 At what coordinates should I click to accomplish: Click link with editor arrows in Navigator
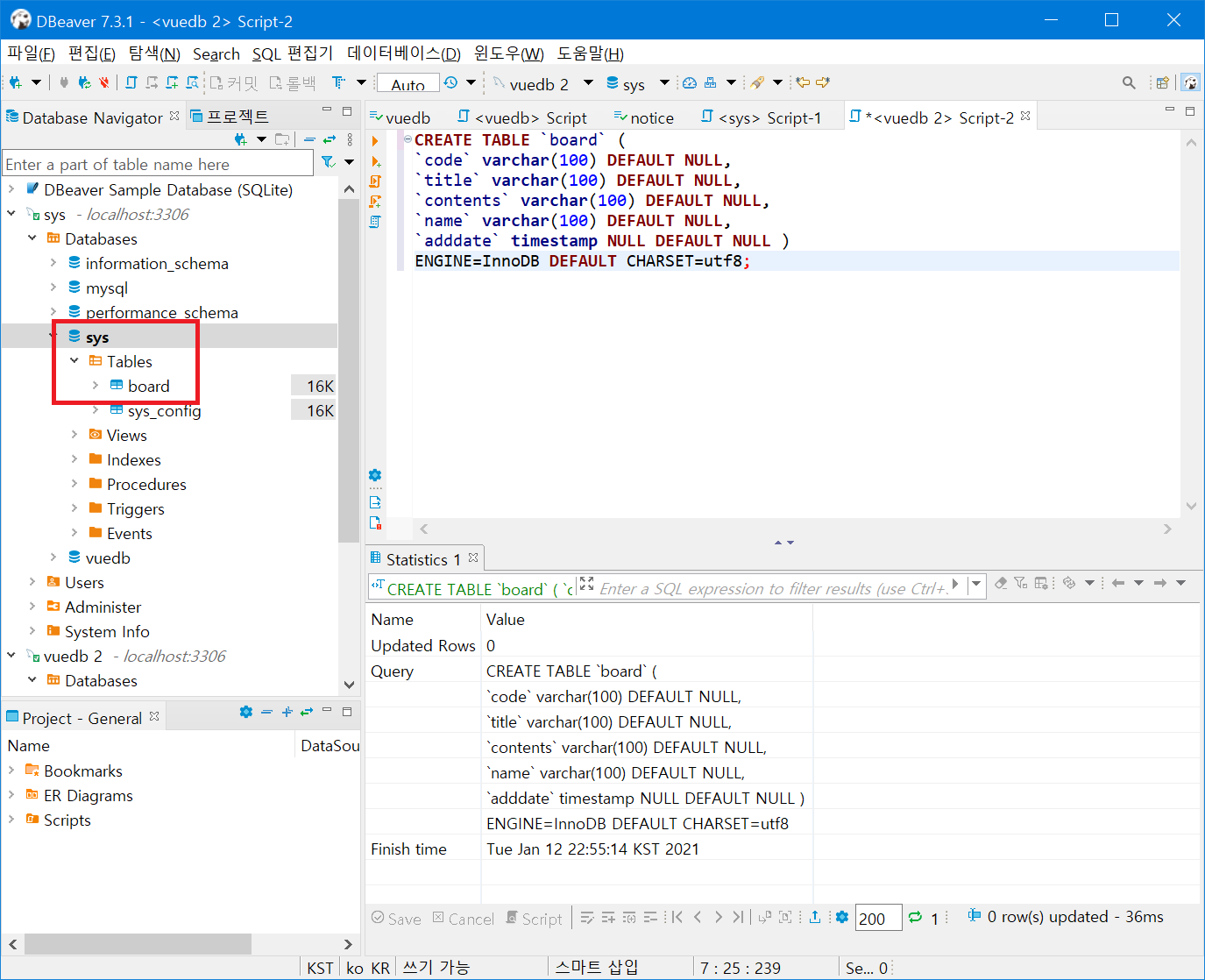click(330, 139)
